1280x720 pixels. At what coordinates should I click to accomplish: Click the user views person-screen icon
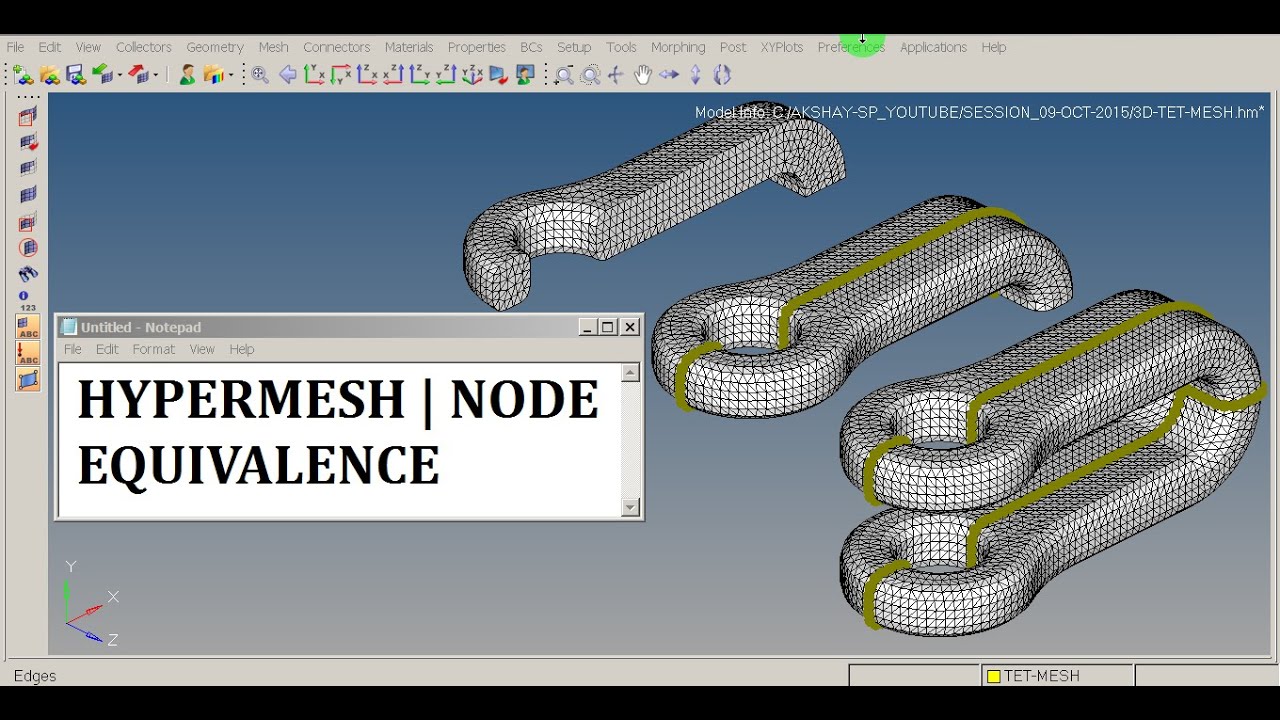coord(525,75)
